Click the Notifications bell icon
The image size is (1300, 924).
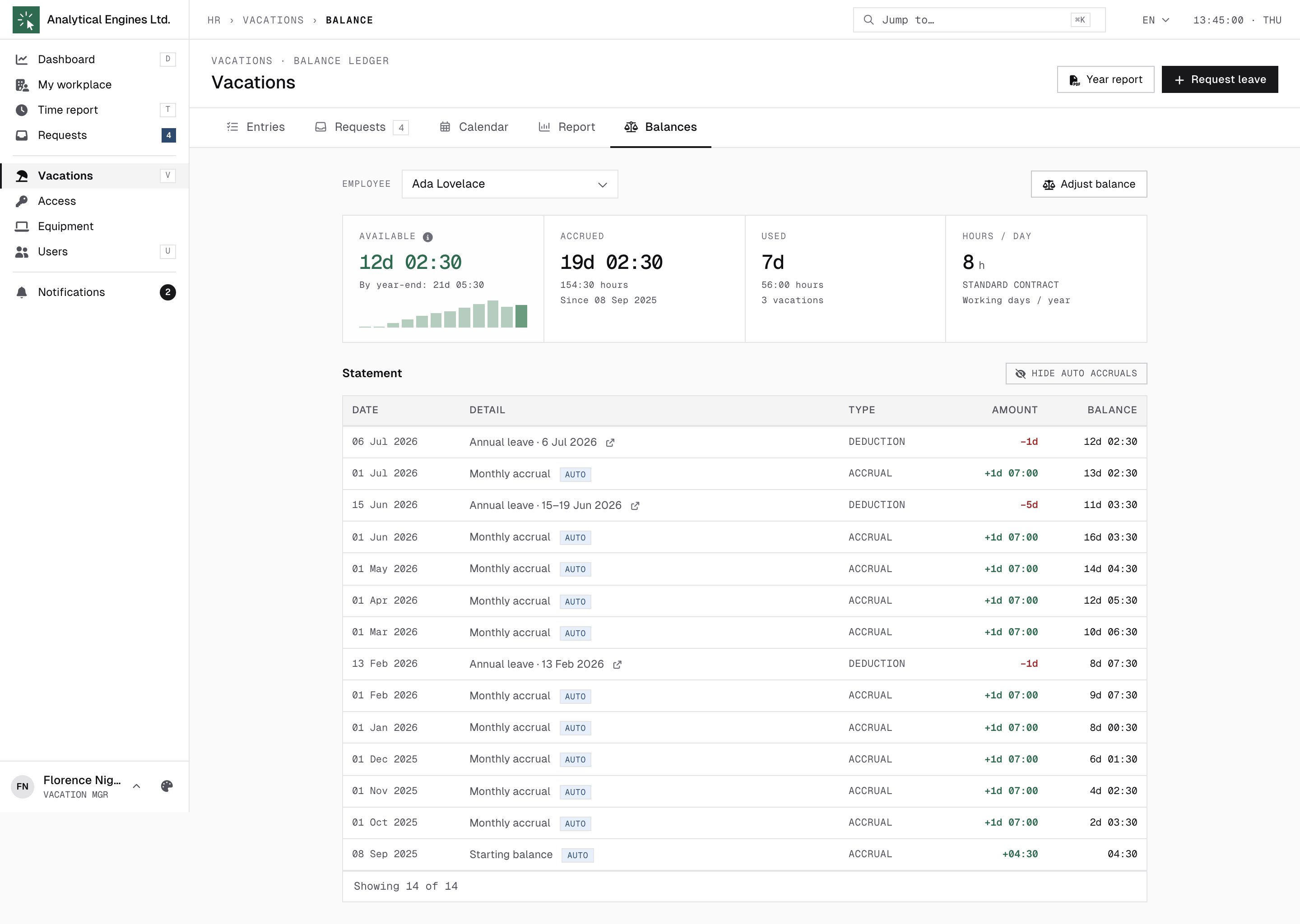click(x=22, y=292)
